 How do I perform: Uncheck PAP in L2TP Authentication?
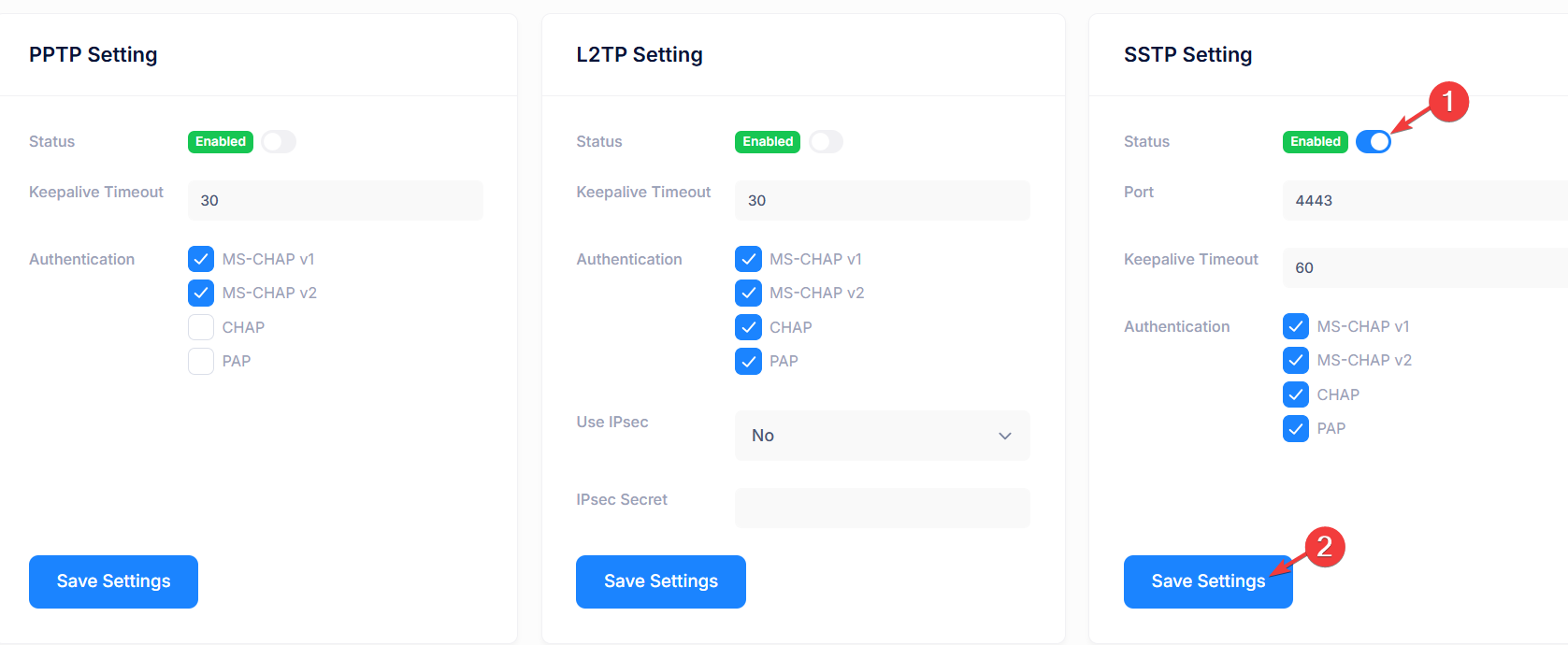tap(748, 361)
